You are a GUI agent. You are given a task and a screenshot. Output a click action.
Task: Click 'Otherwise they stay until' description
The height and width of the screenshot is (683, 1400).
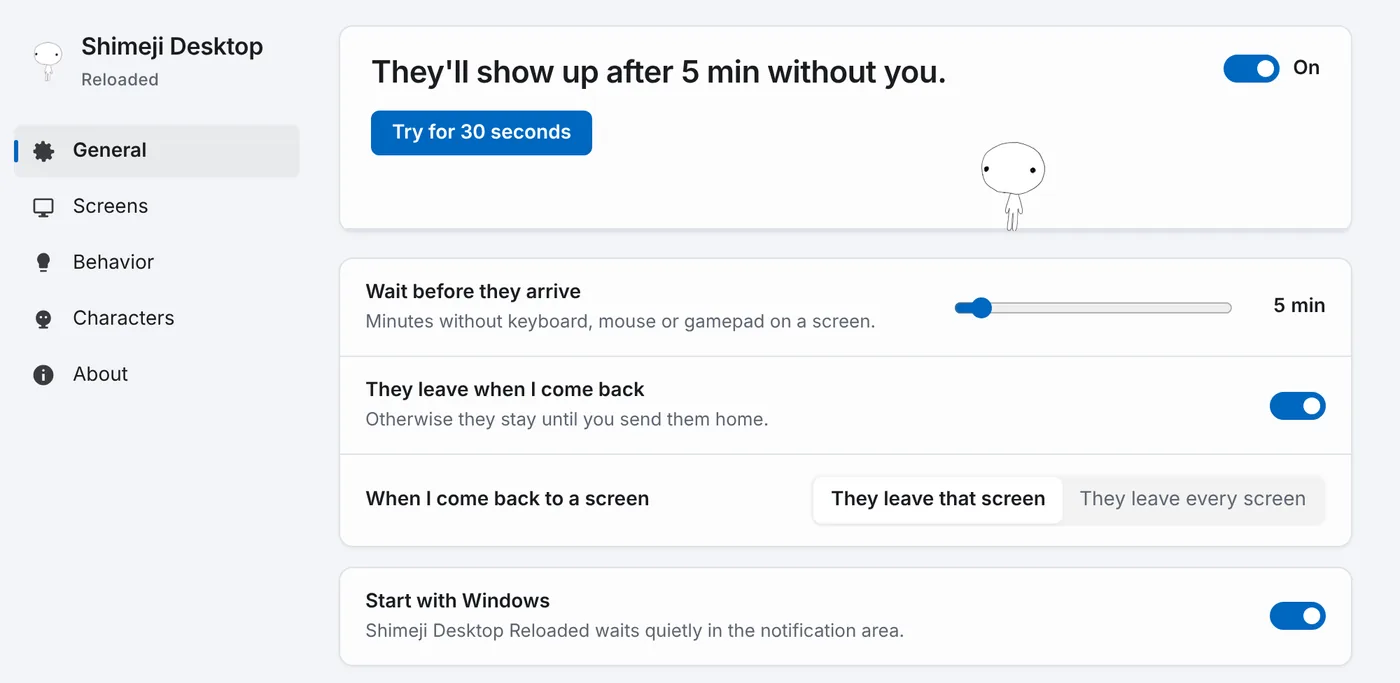pos(567,420)
